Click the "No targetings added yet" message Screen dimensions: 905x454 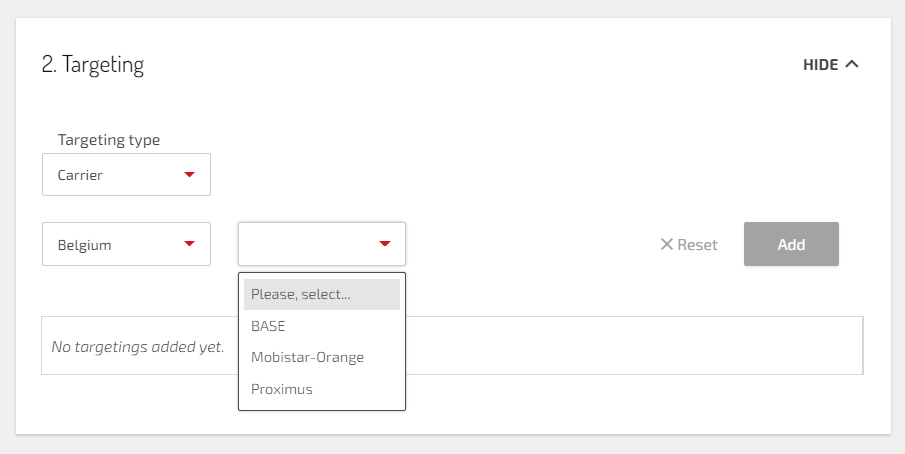pyautogui.click(x=138, y=347)
